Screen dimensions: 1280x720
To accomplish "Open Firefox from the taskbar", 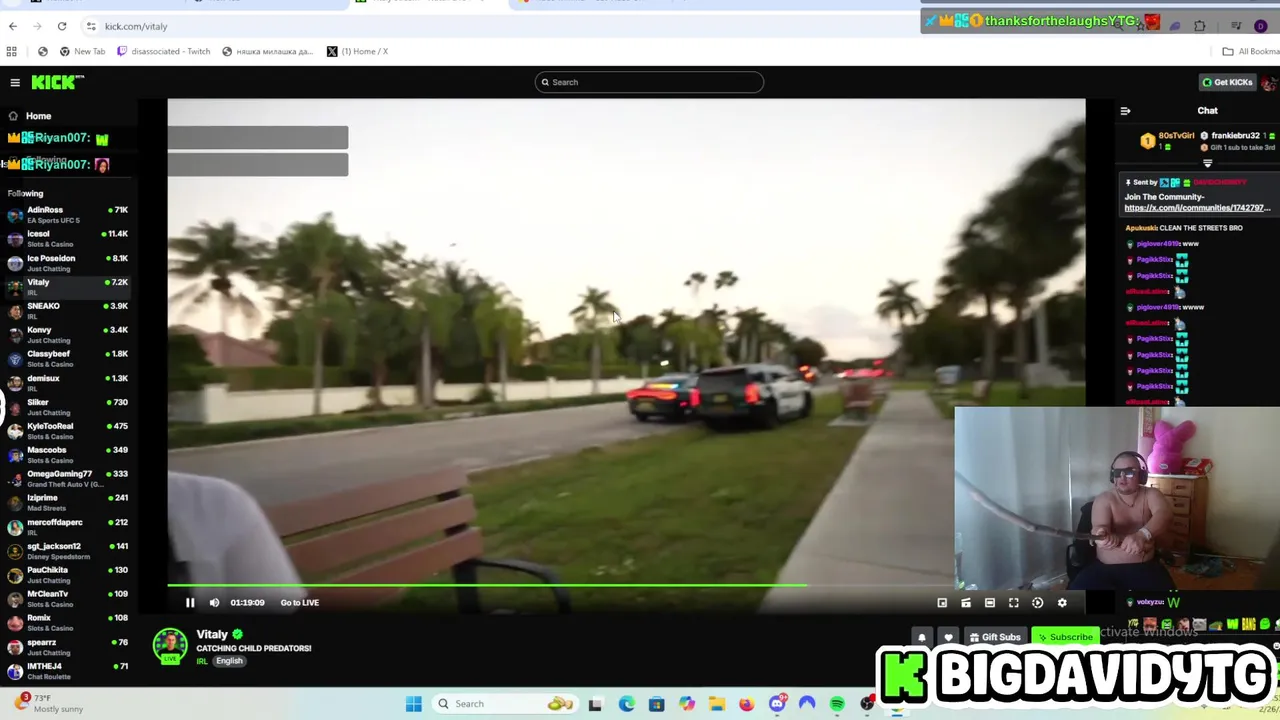I will point(747,704).
